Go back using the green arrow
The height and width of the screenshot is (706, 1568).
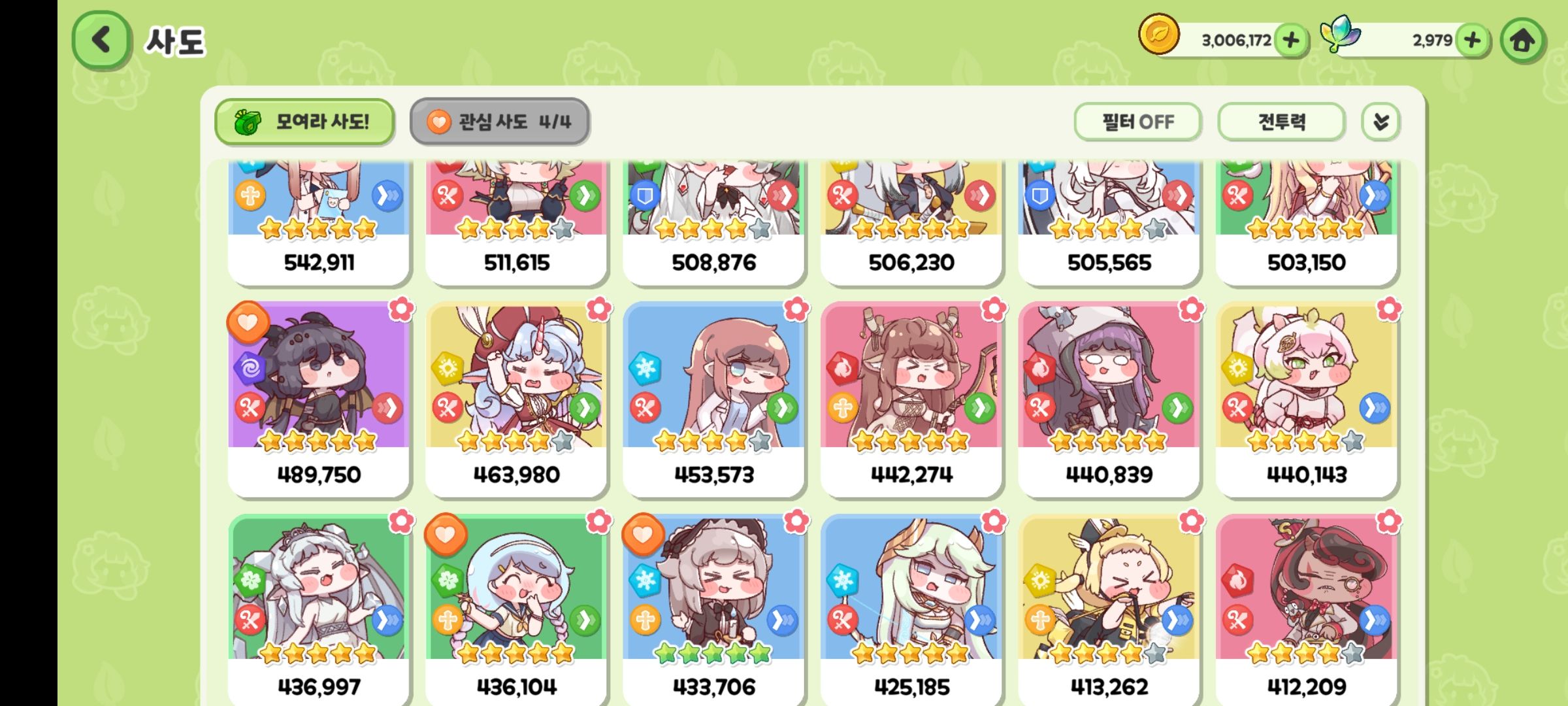pos(101,41)
